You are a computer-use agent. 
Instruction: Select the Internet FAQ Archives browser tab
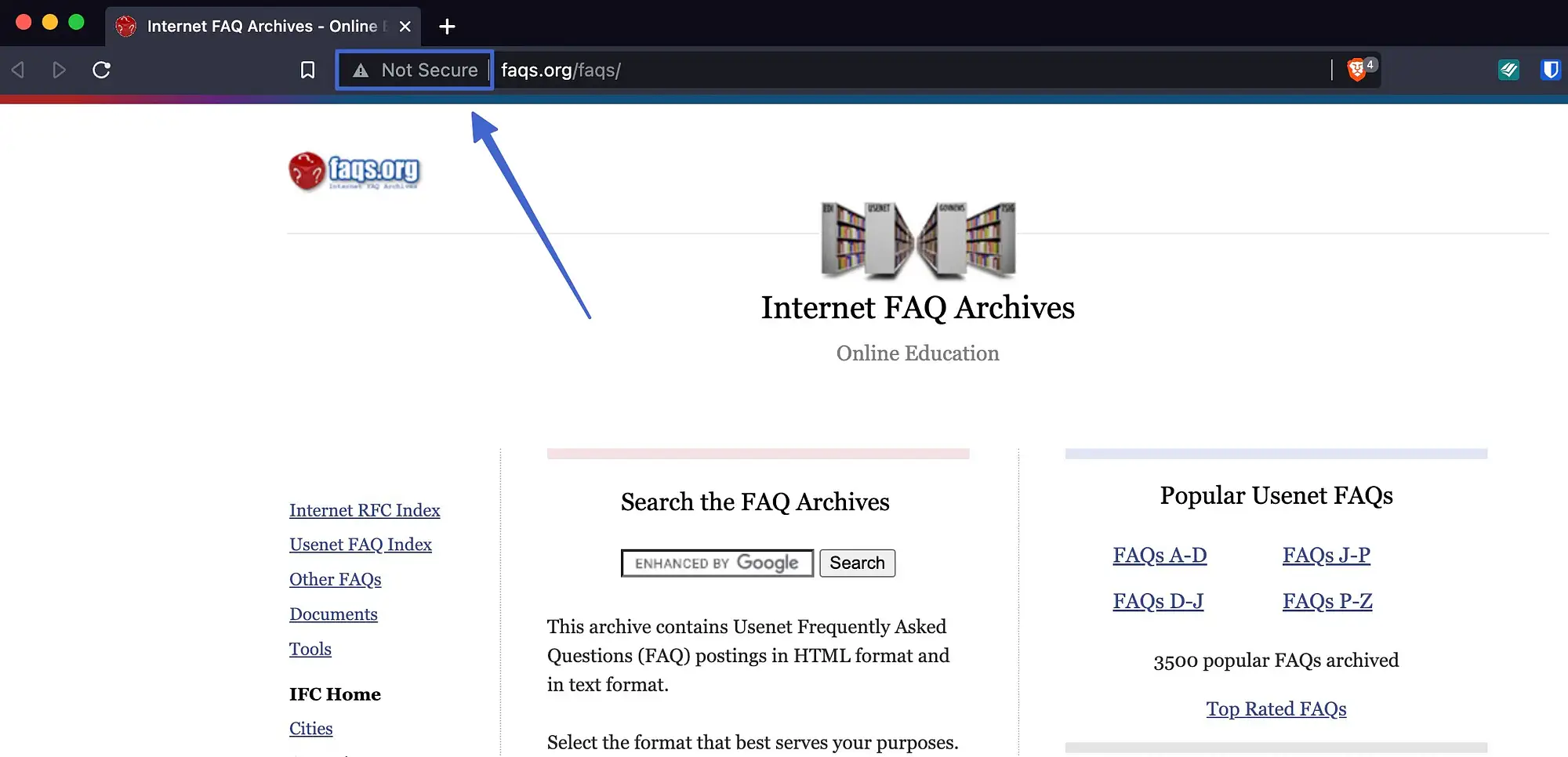point(263,27)
